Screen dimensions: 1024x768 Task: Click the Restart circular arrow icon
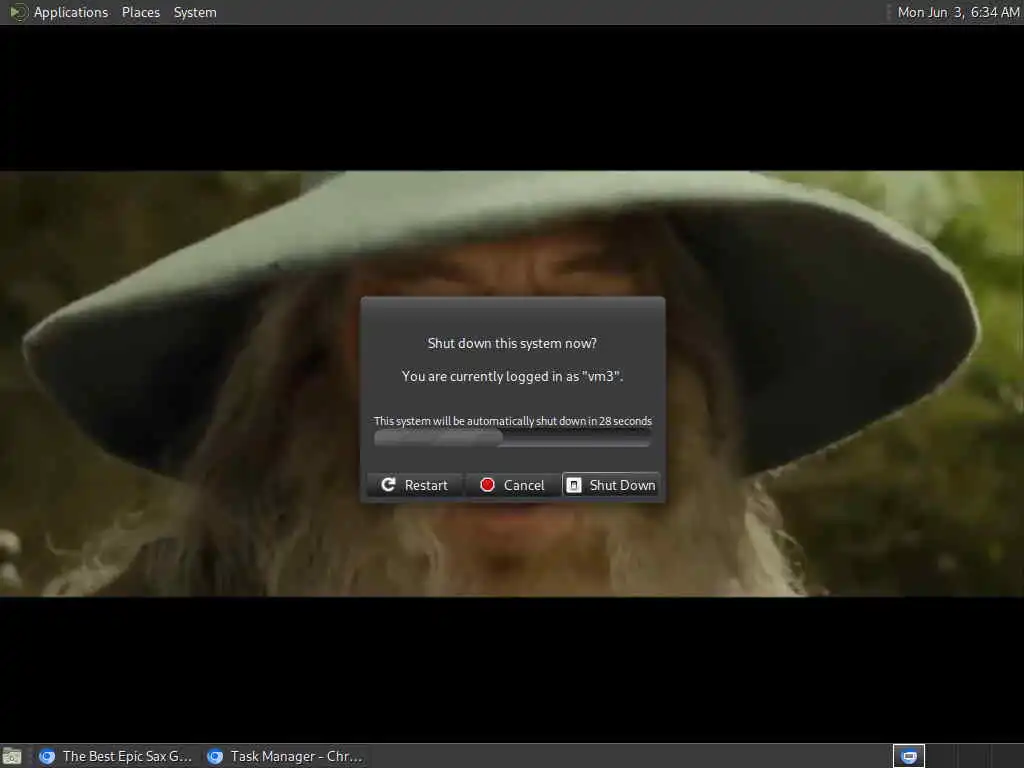[x=388, y=485]
